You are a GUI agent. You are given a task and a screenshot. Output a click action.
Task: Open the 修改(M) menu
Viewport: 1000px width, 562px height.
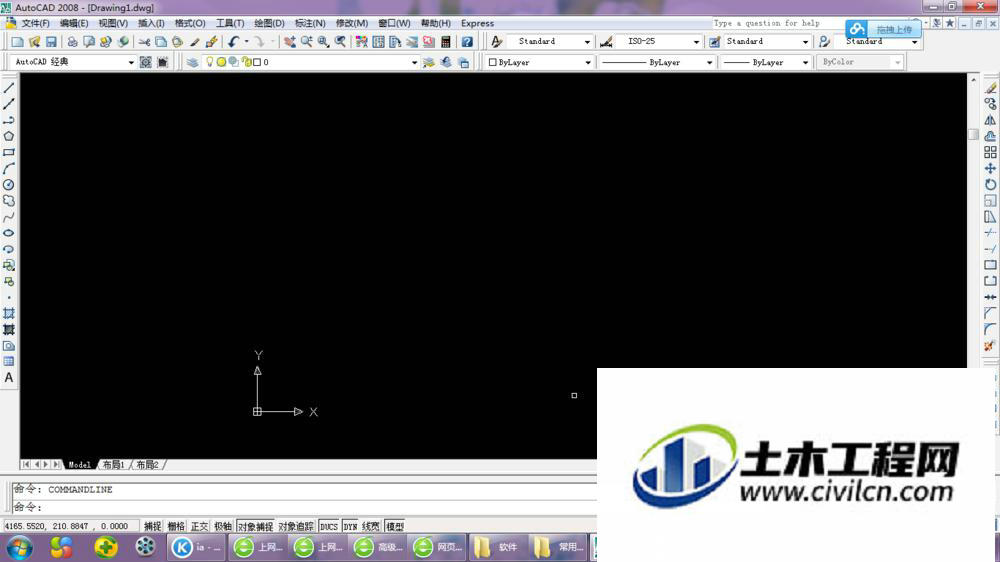pyautogui.click(x=351, y=23)
